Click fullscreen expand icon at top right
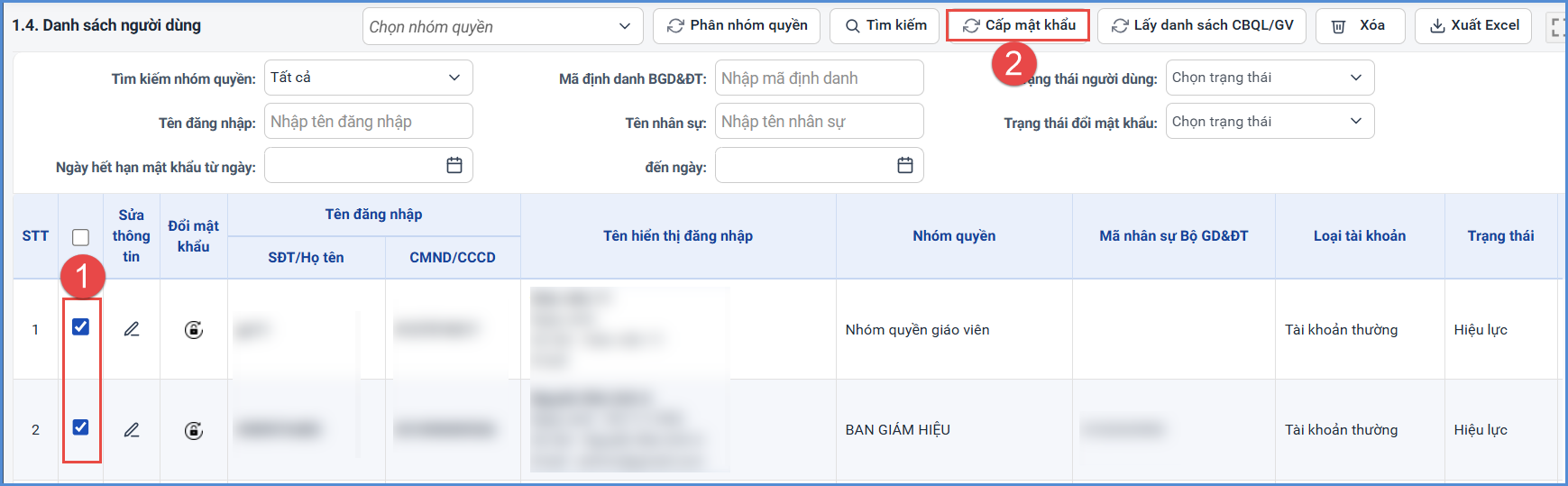This screenshot has height=486, width=1568. [x=1557, y=27]
